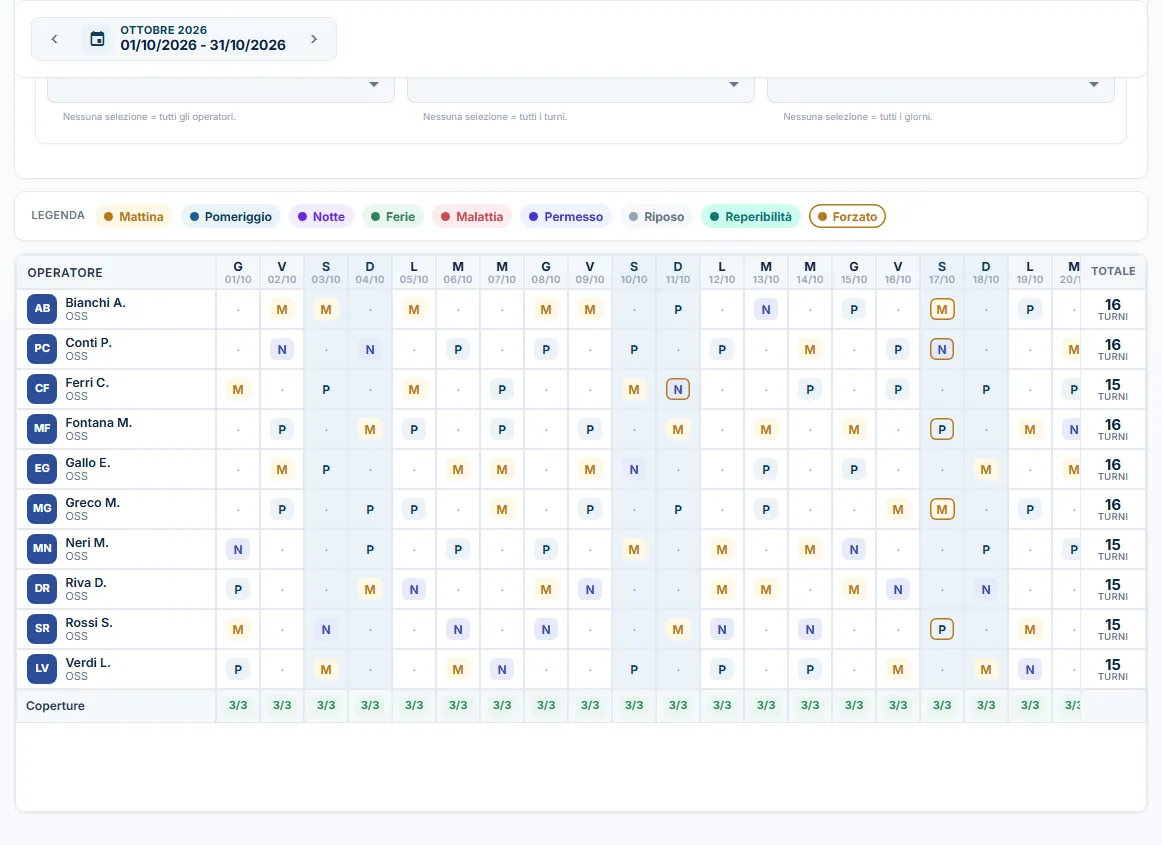This screenshot has height=845, width=1162.
Task: Click the TOTALE column header
Action: [x=1113, y=271]
